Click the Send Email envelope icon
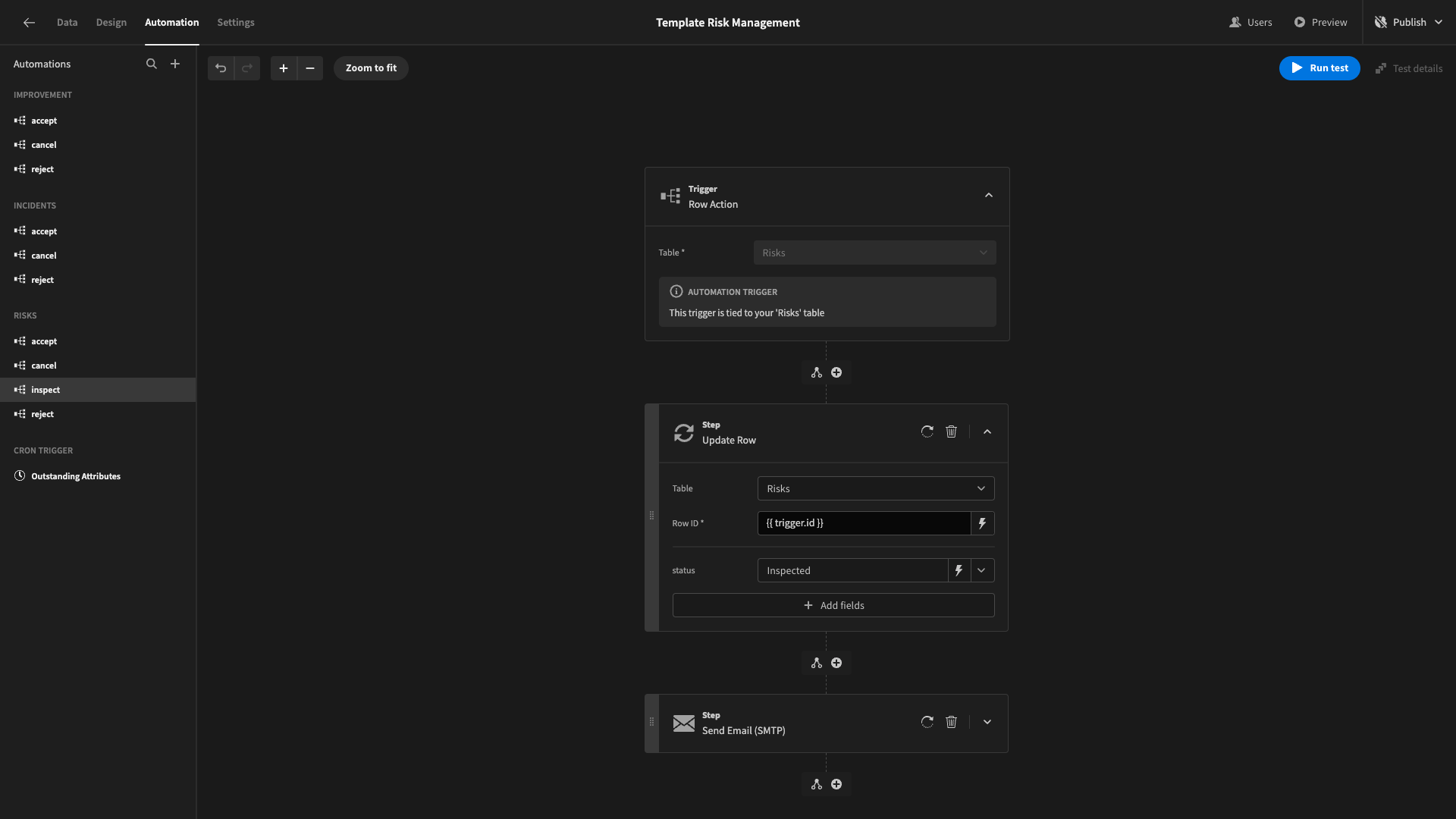The height and width of the screenshot is (819, 1456). point(684,723)
